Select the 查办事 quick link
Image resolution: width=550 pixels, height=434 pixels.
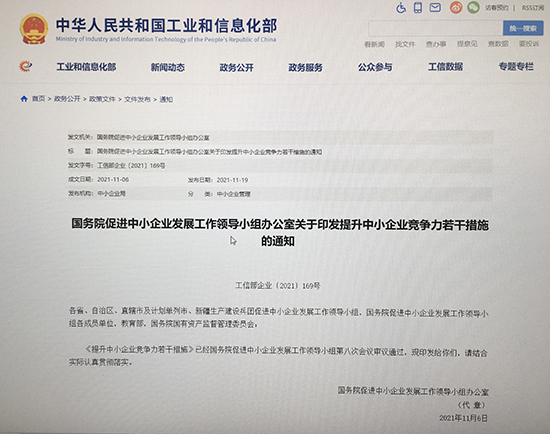436,44
